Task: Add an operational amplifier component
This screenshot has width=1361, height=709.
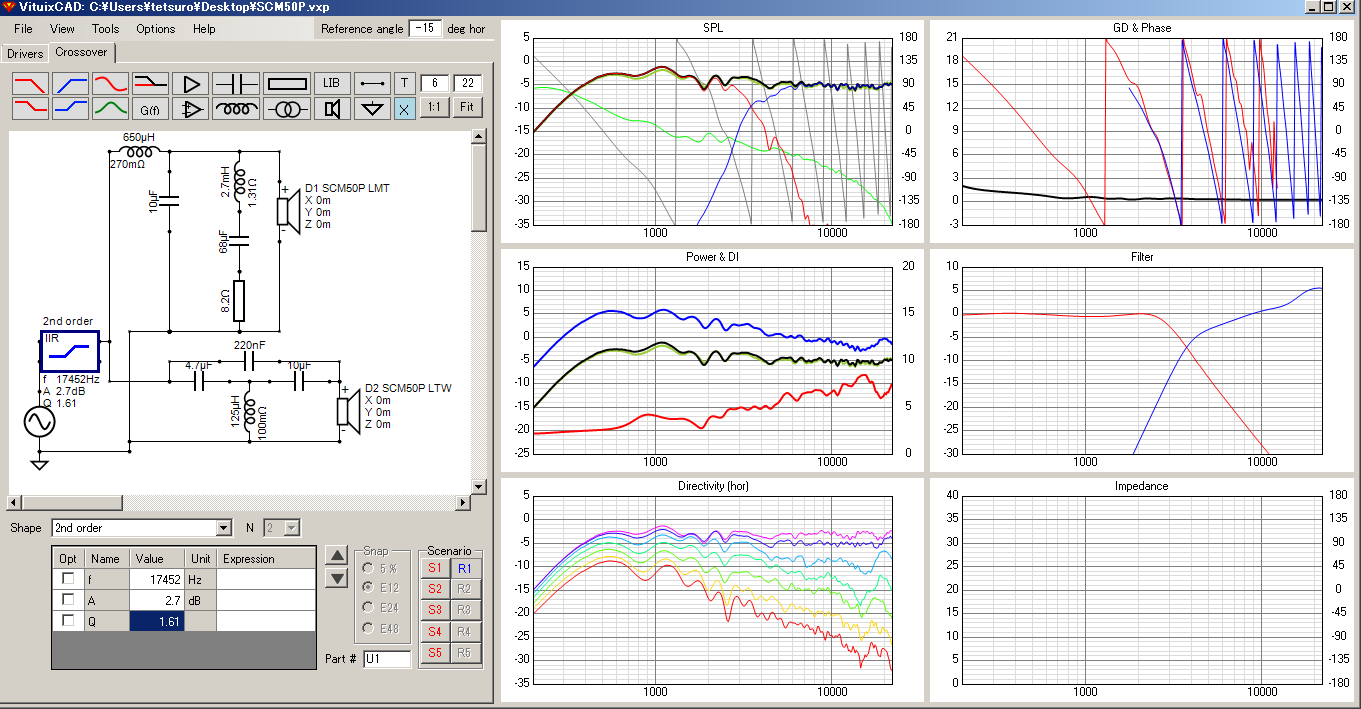Action: [190, 108]
